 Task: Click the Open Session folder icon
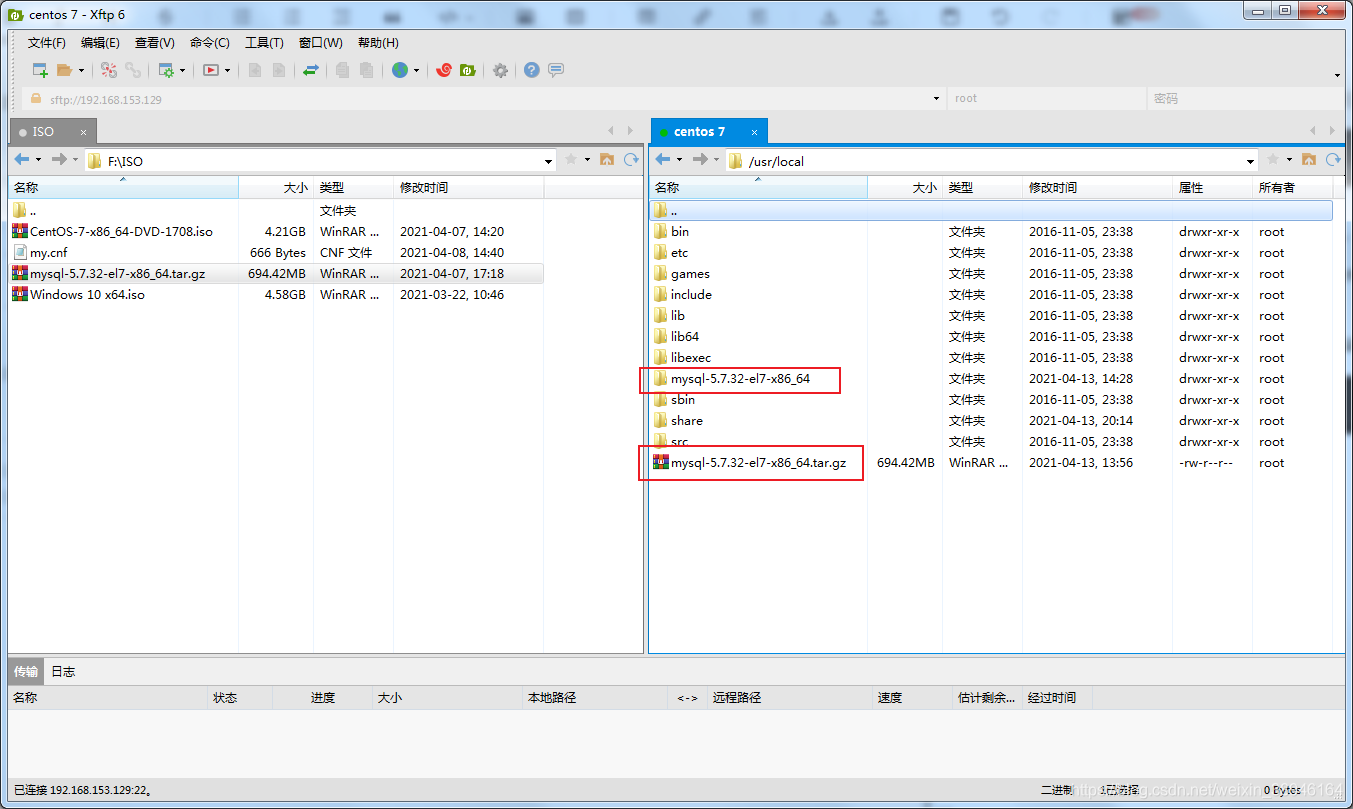click(x=64, y=70)
